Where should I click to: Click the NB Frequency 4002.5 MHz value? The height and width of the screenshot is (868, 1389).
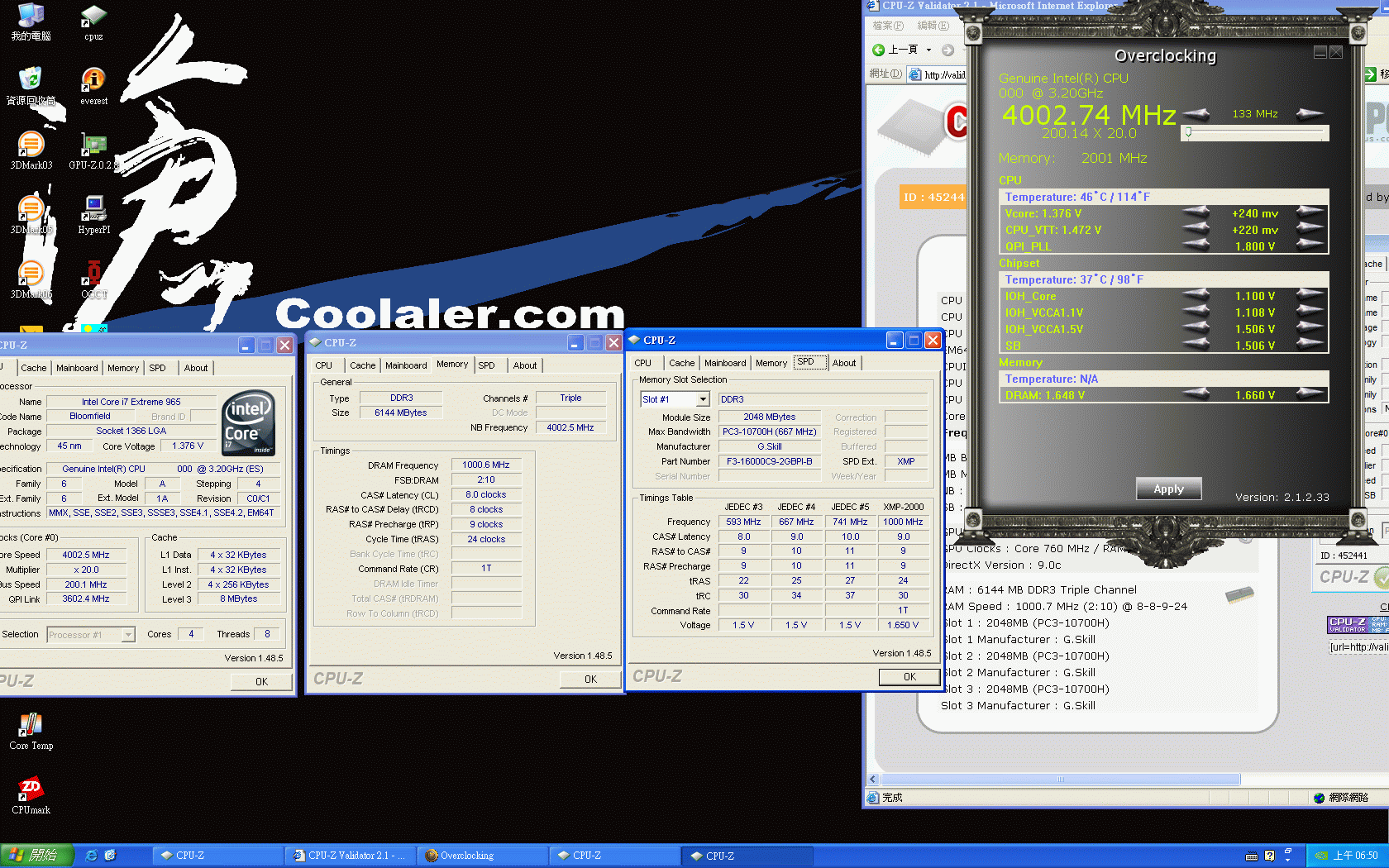pos(570,427)
